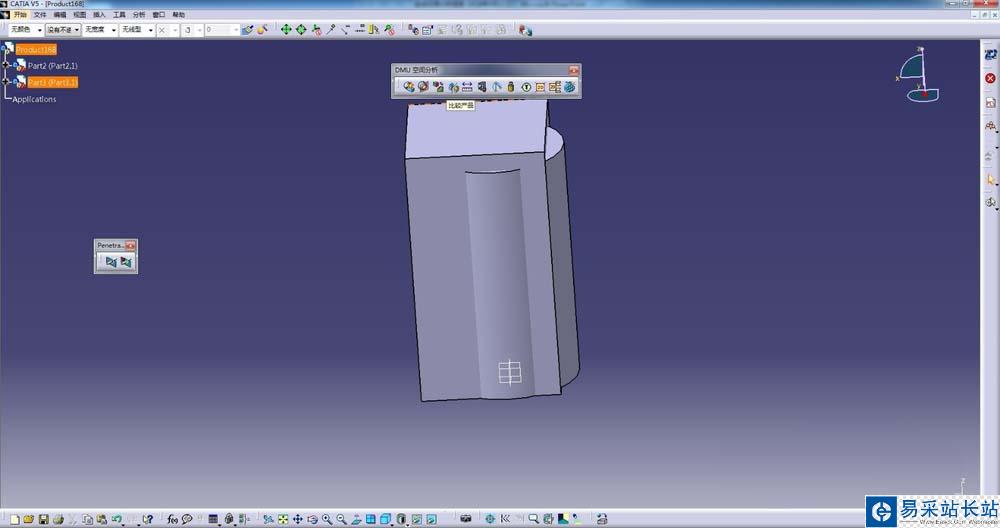The height and width of the screenshot is (528, 1000).
Task: Click the isometric view cube icon
Action: [385, 520]
